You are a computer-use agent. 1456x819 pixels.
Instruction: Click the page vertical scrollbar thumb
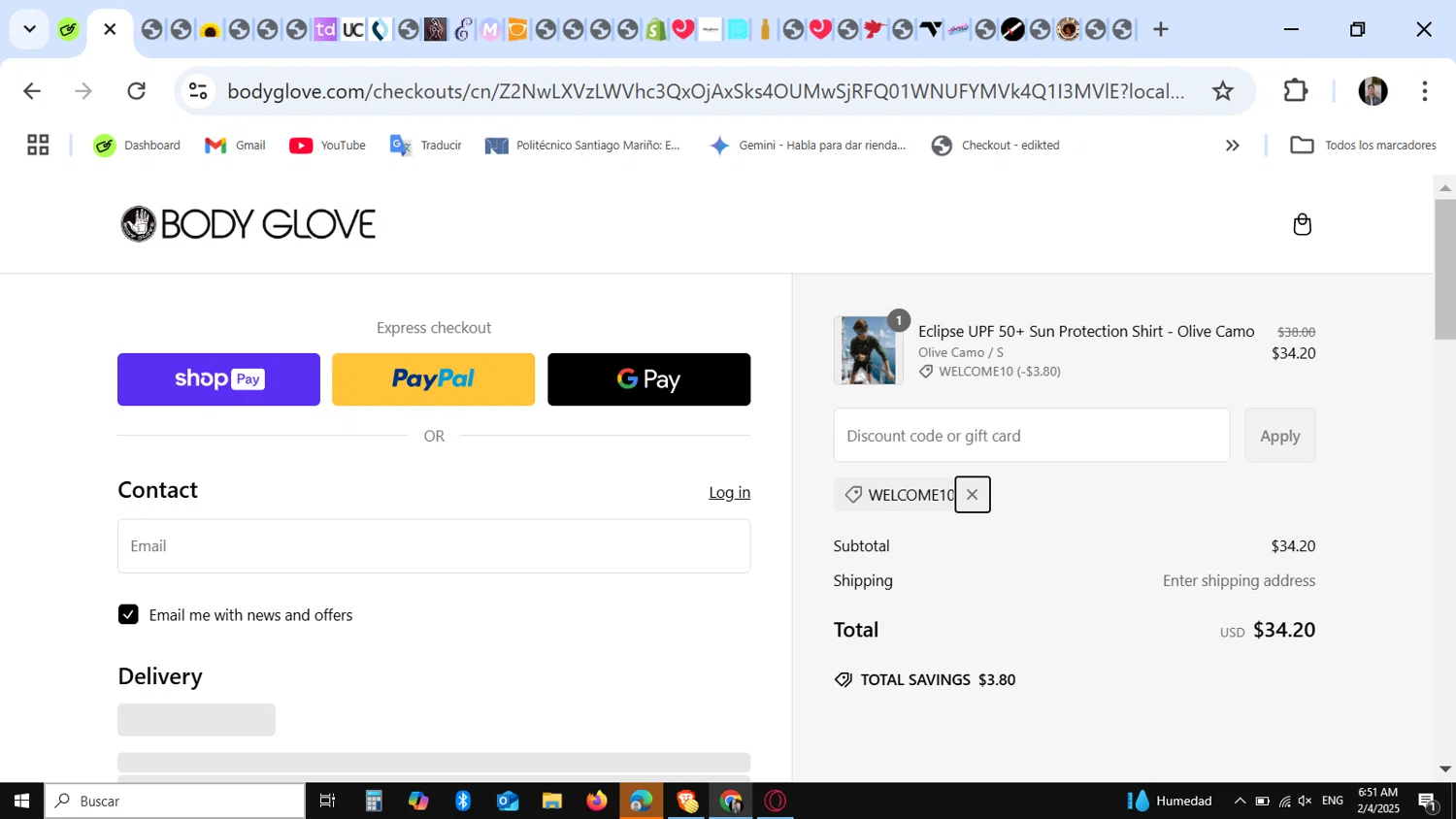tap(1445, 269)
